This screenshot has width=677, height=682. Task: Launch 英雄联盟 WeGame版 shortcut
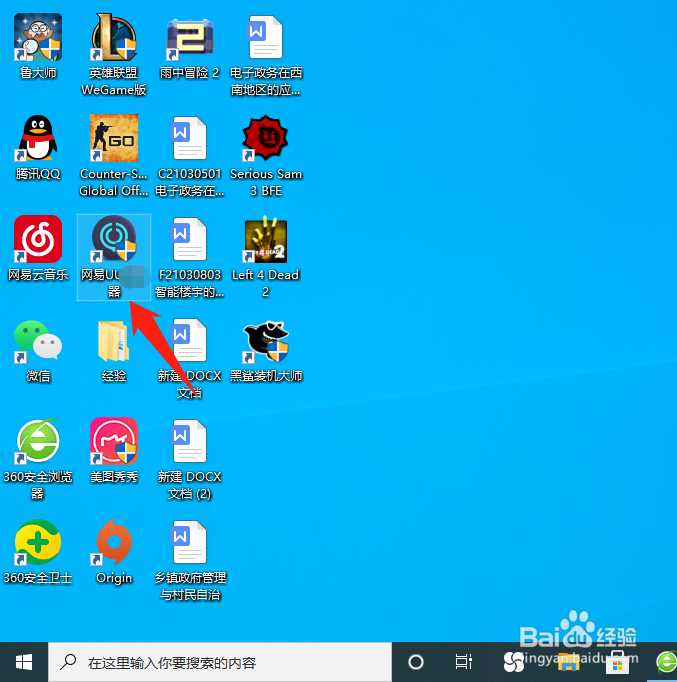[114, 37]
